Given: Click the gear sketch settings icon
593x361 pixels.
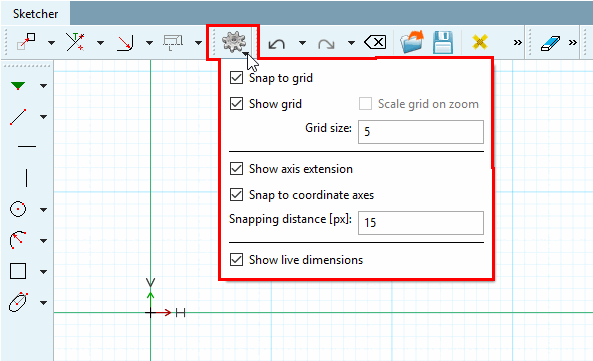Looking at the screenshot, I should 234,42.
